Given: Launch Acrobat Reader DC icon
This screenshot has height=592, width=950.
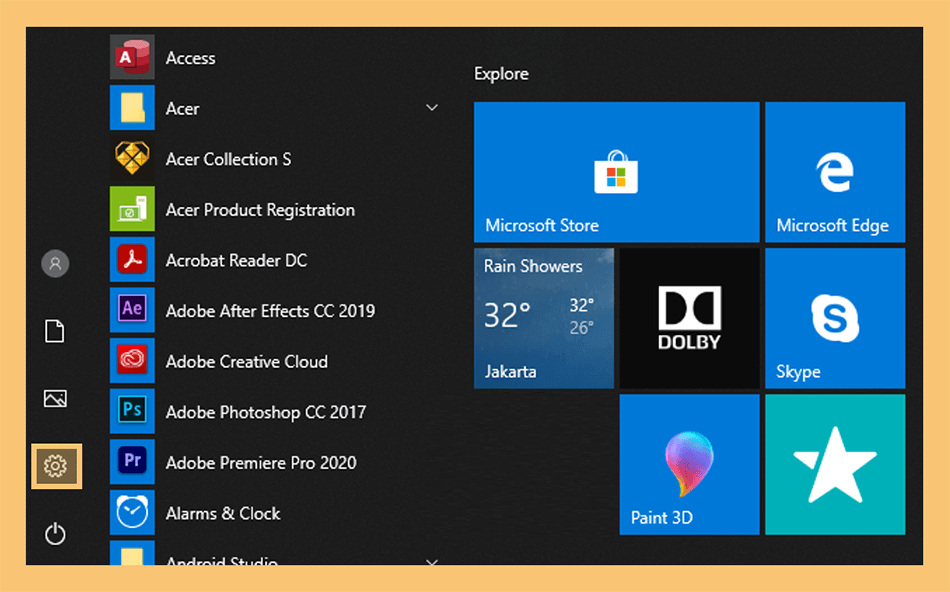Looking at the screenshot, I should pyautogui.click(x=132, y=261).
